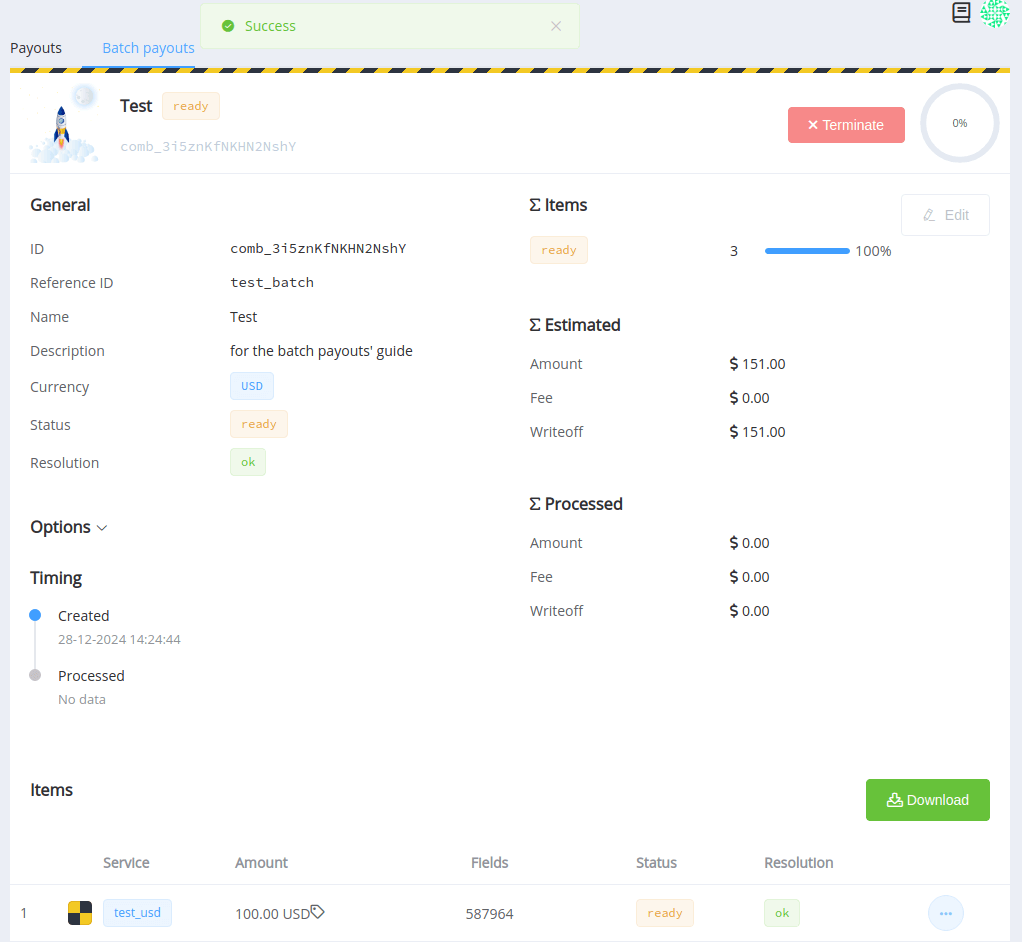Select the Batch payouts tab
The width and height of the screenshot is (1022, 942).
[x=148, y=48]
